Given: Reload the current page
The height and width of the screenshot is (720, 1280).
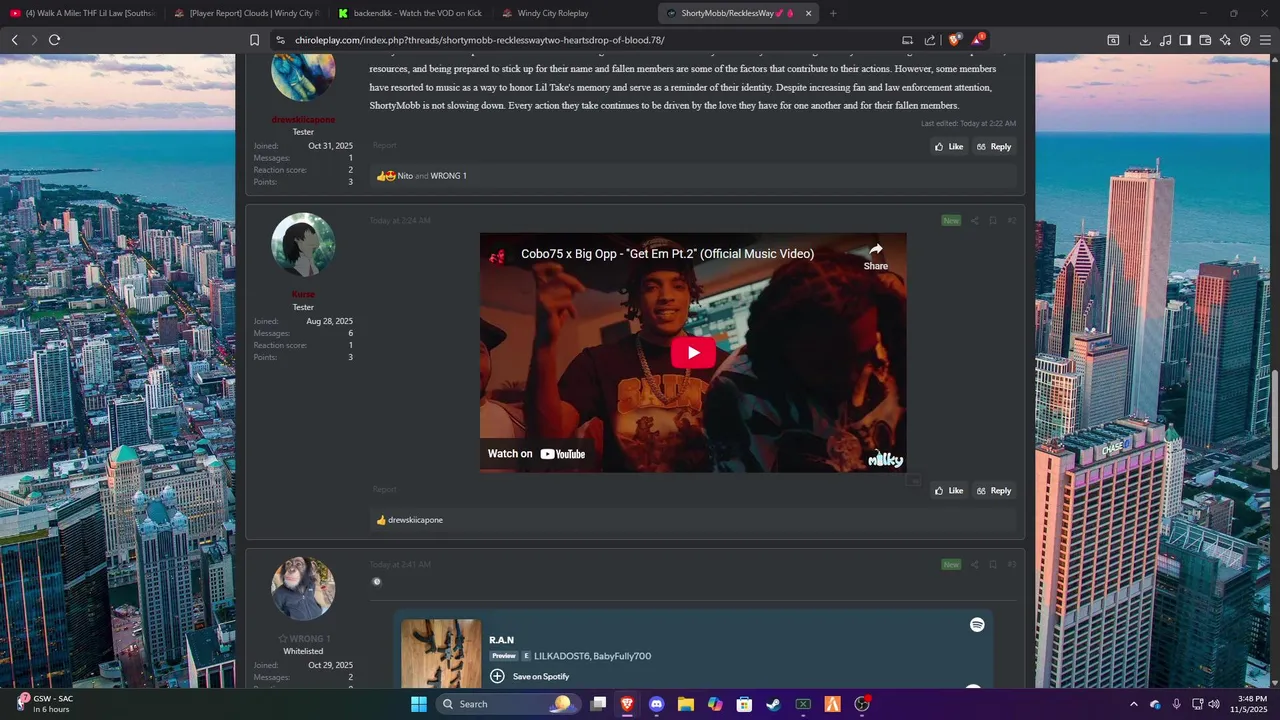Looking at the screenshot, I should (54, 40).
